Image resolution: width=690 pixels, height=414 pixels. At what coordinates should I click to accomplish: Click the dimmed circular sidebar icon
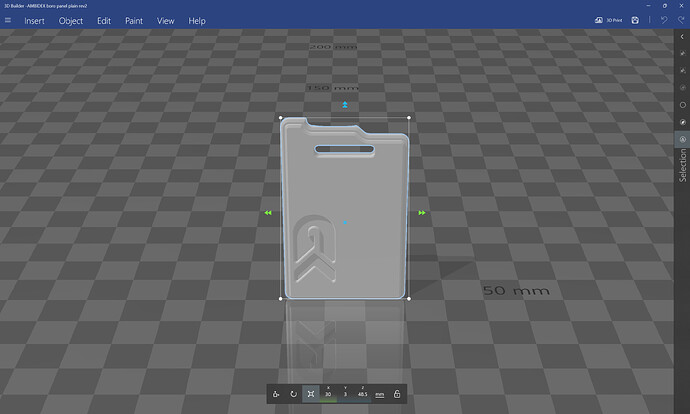(683, 88)
